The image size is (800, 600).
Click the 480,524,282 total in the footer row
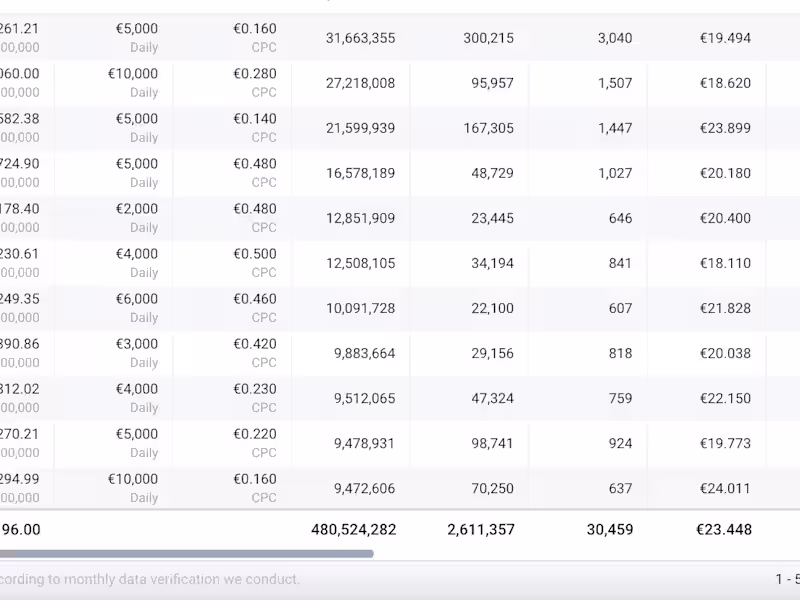click(x=354, y=529)
